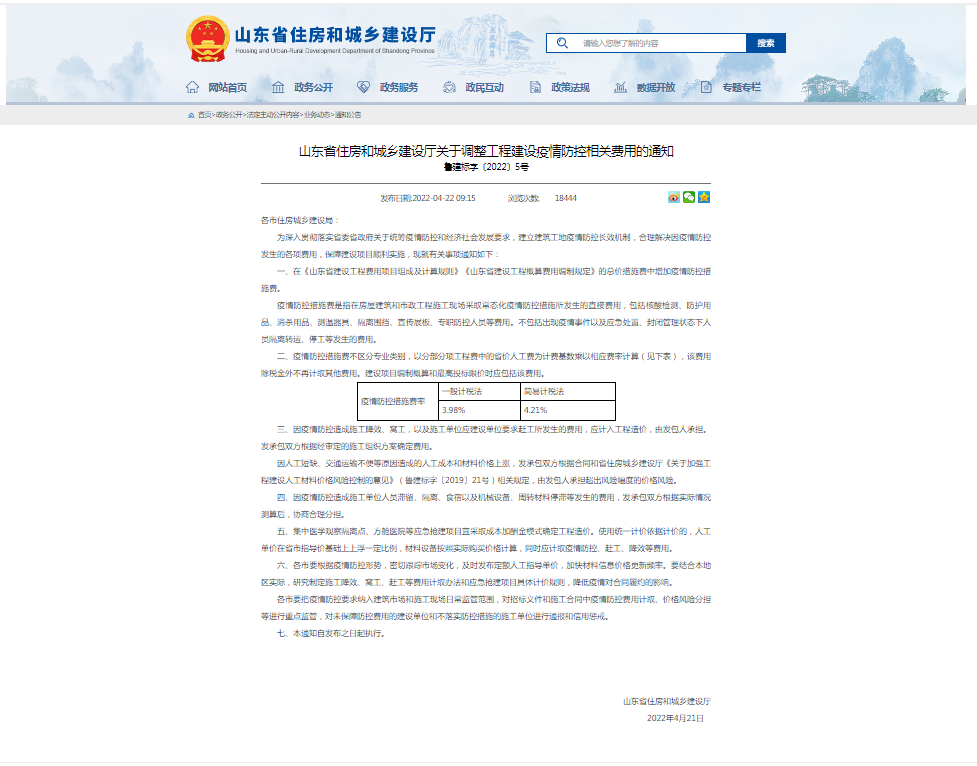This screenshot has width=977, height=766.
Task: Click signature 山东省住房和城乡建设厅 at bottom
Action: pos(667,701)
